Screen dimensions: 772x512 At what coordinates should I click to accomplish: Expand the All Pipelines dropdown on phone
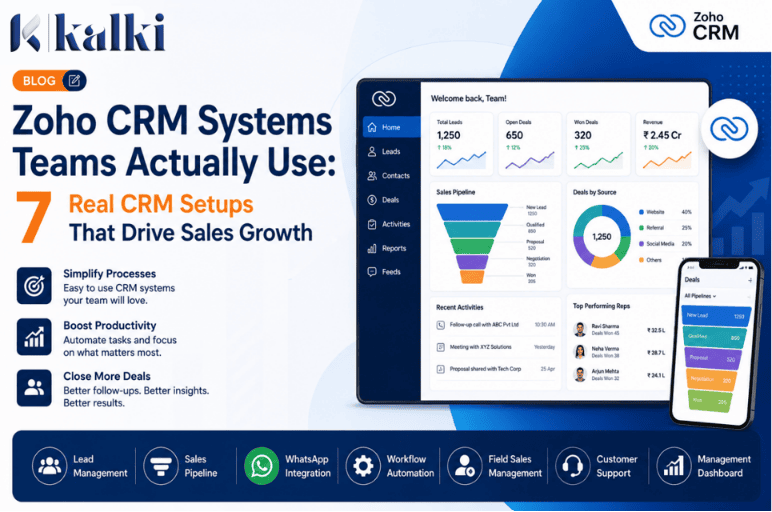[x=700, y=296]
